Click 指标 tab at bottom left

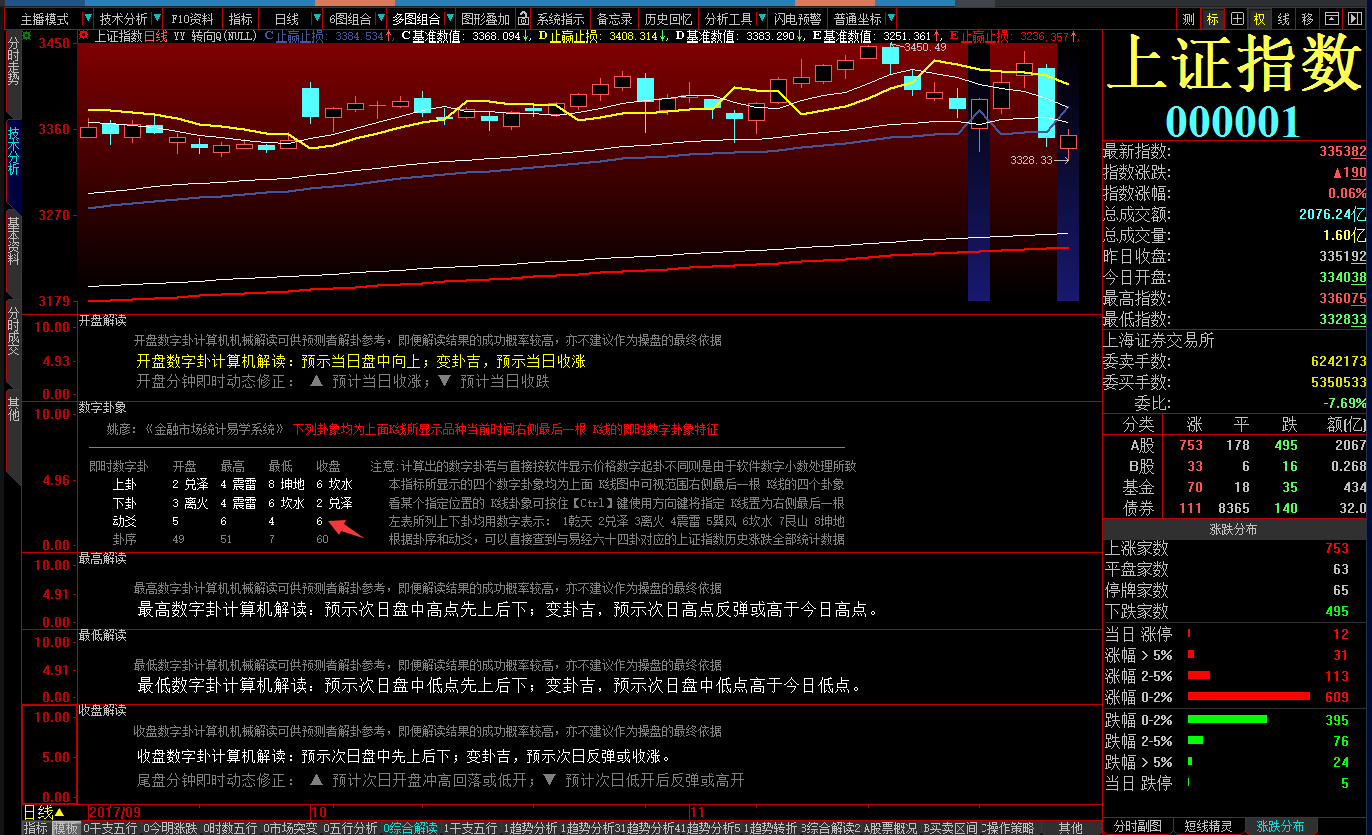tap(35, 828)
